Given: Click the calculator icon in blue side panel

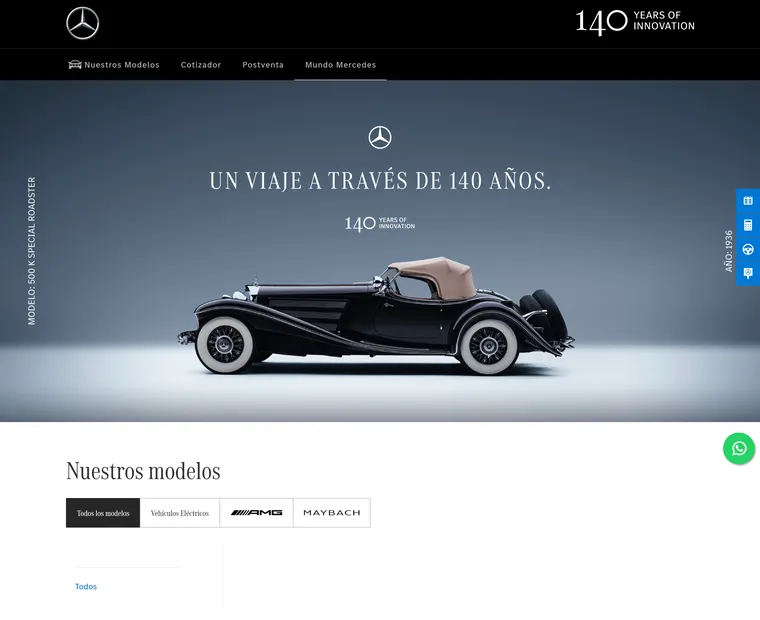Looking at the screenshot, I should (748, 225).
